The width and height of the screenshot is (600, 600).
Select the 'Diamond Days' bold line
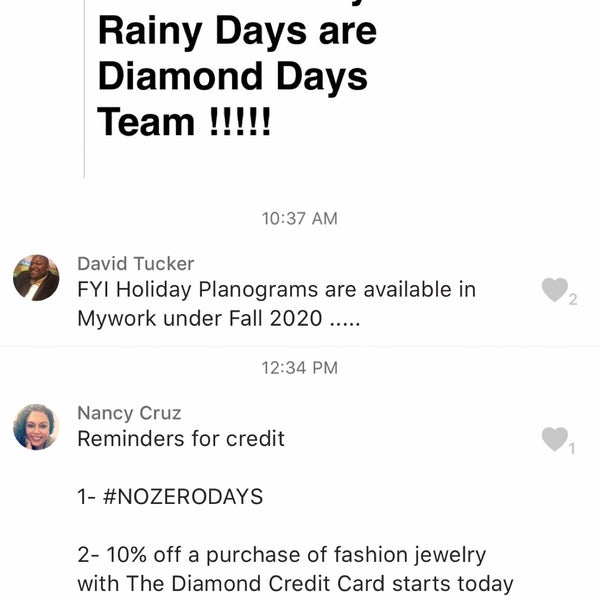tap(233, 77)
